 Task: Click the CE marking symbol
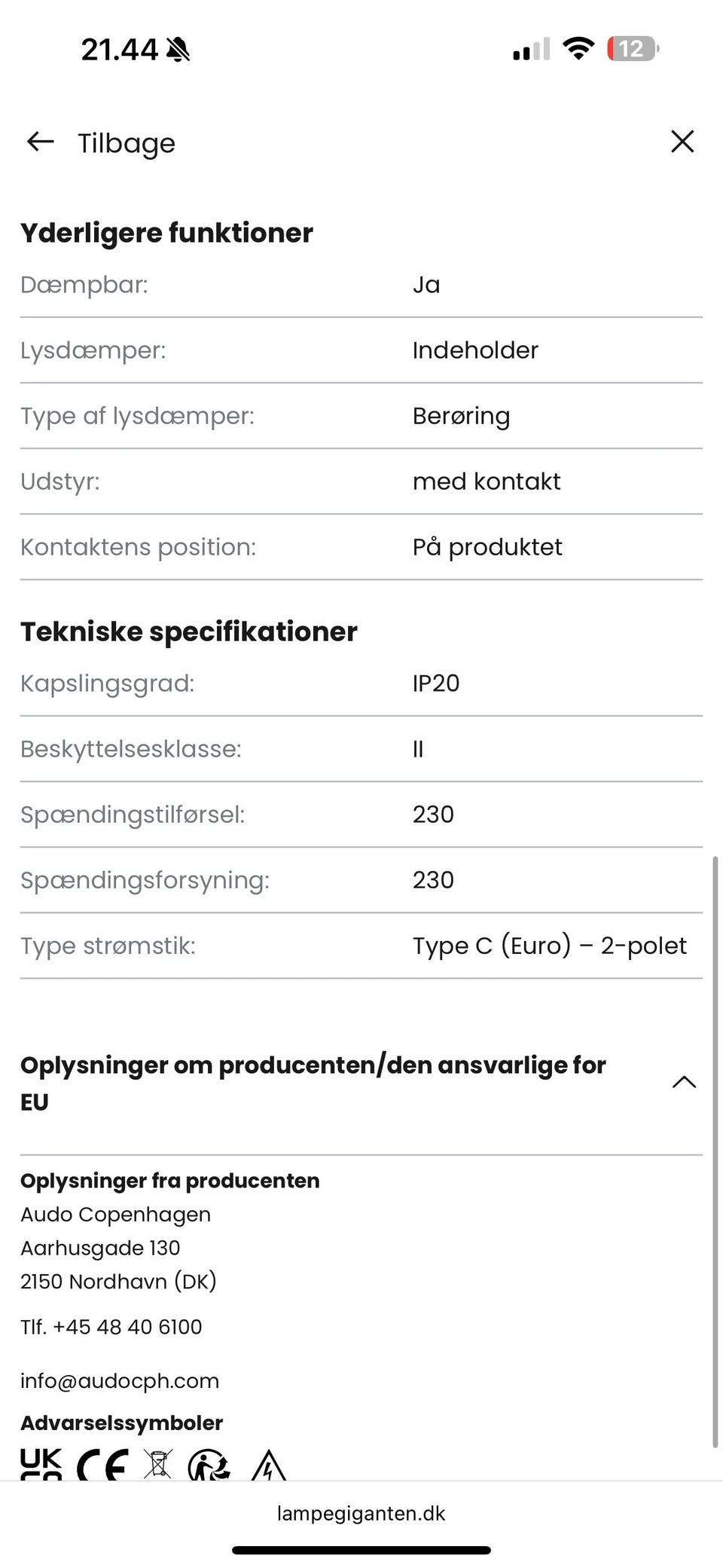[x=102, y=1466]
